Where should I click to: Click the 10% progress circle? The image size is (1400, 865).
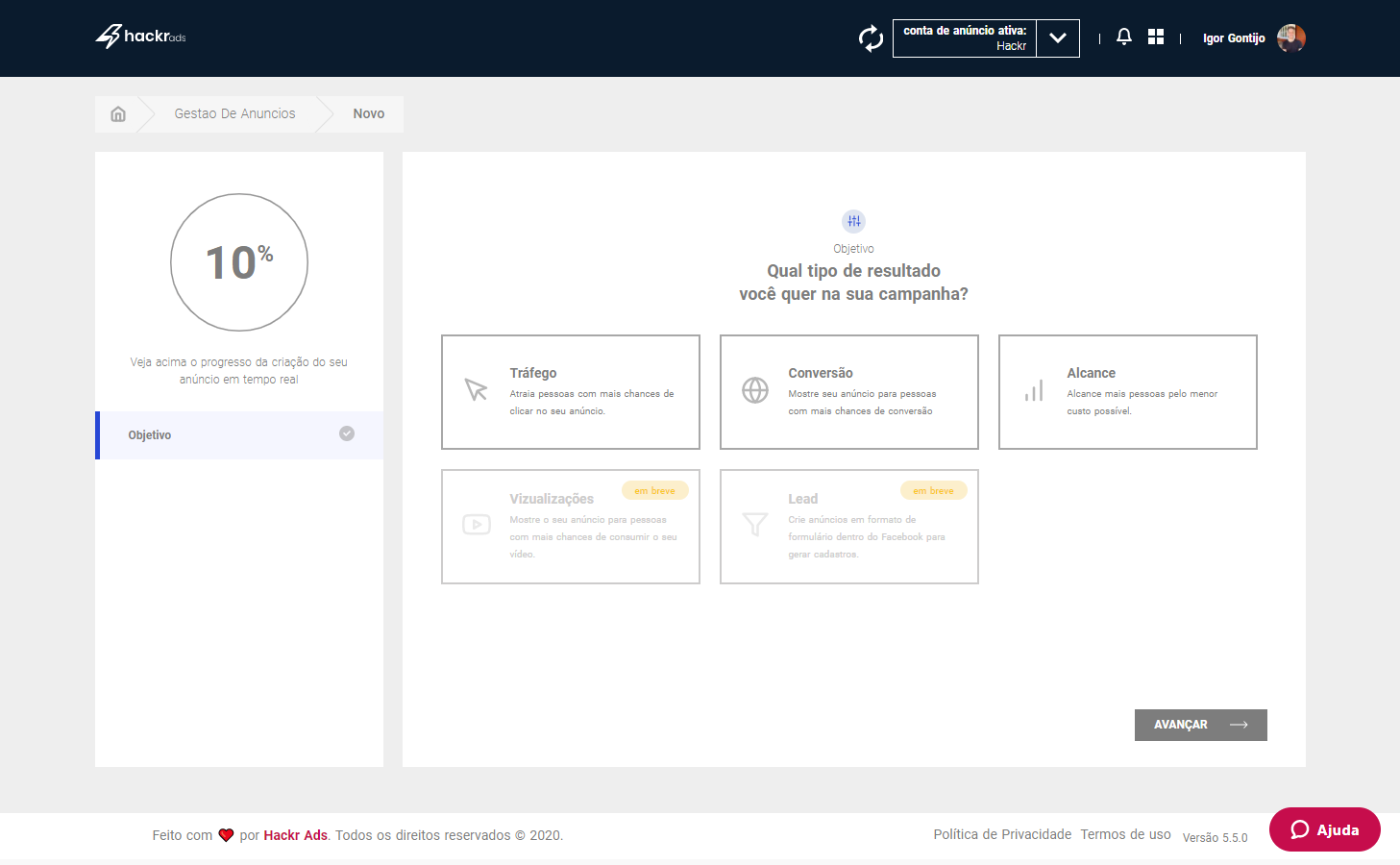(x=239, y=262)
